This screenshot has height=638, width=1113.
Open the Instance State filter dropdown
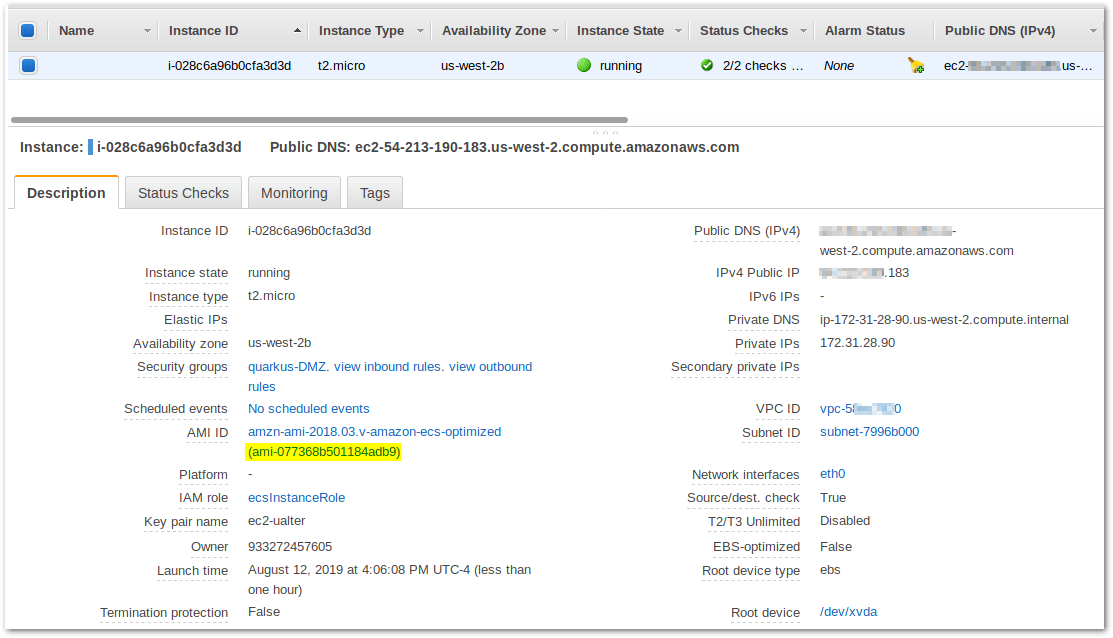pyautogui.click(x=678, y=31)
